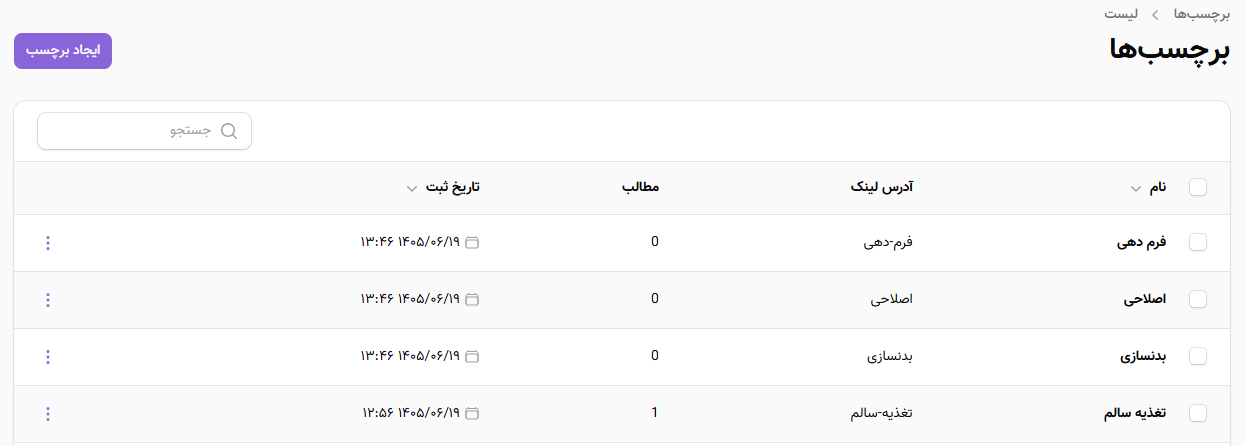Screen dimensions: 1245x446
Task: Open the three-dot menu for بدنسازی row
Action: point(48,357)
